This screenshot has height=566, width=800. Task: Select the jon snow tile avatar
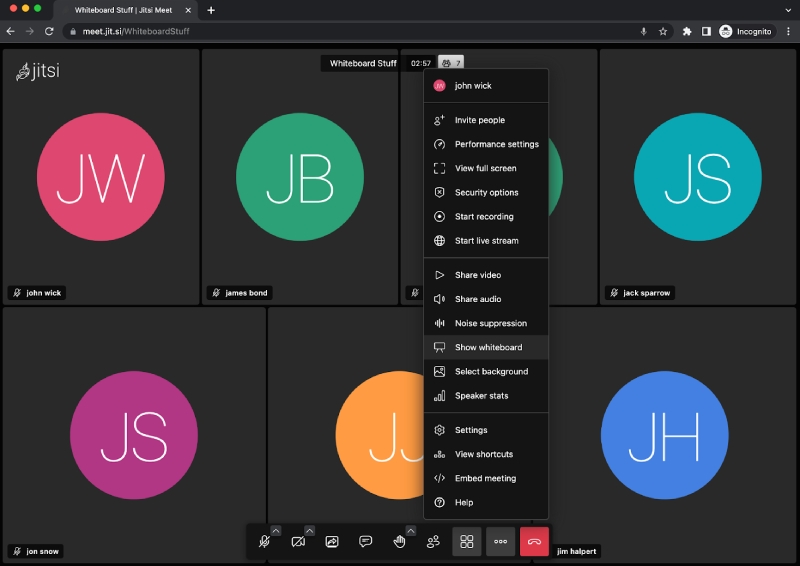(134, 435)
